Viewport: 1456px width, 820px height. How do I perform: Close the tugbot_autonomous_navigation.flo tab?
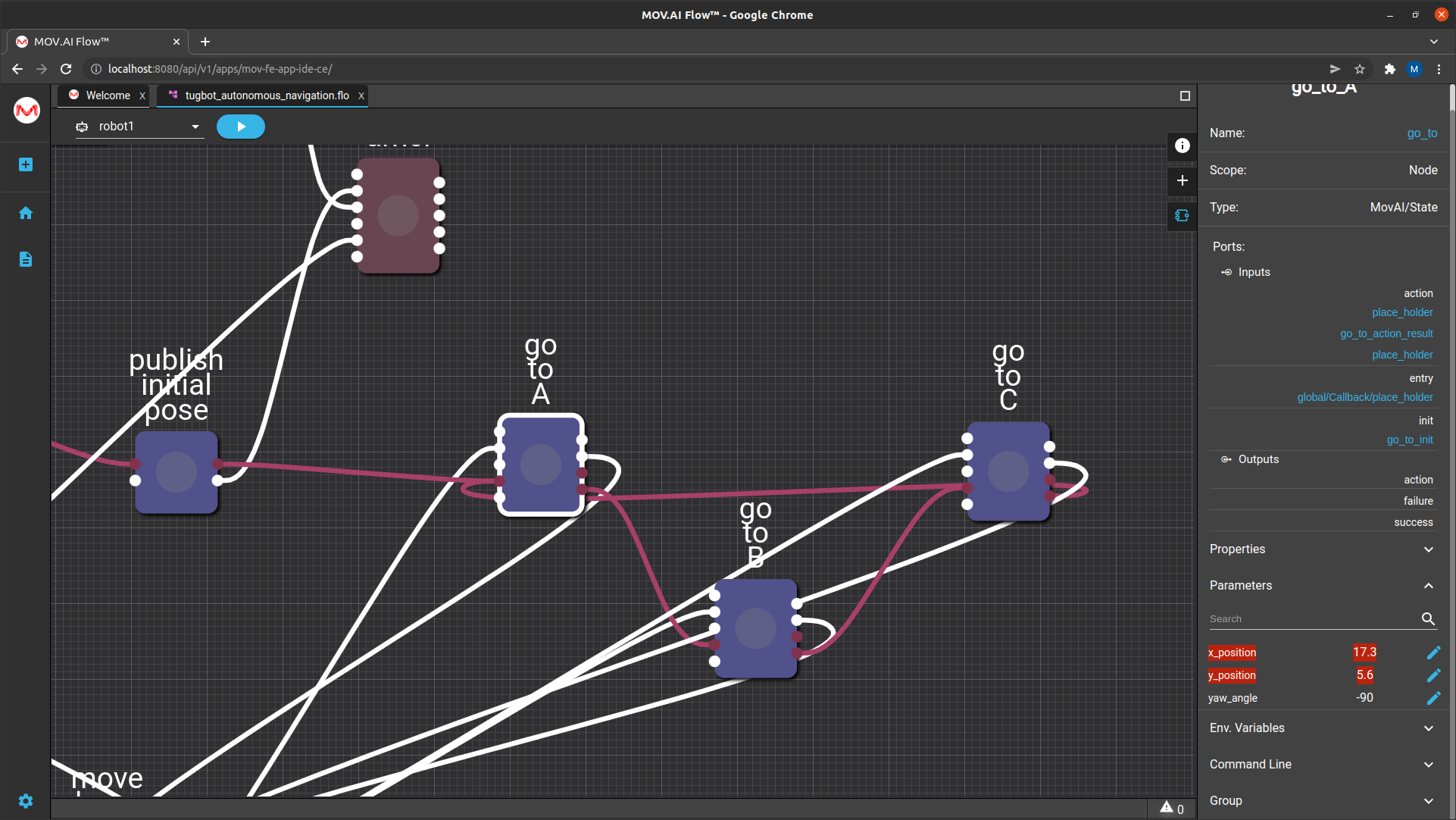tap(361, 95)
